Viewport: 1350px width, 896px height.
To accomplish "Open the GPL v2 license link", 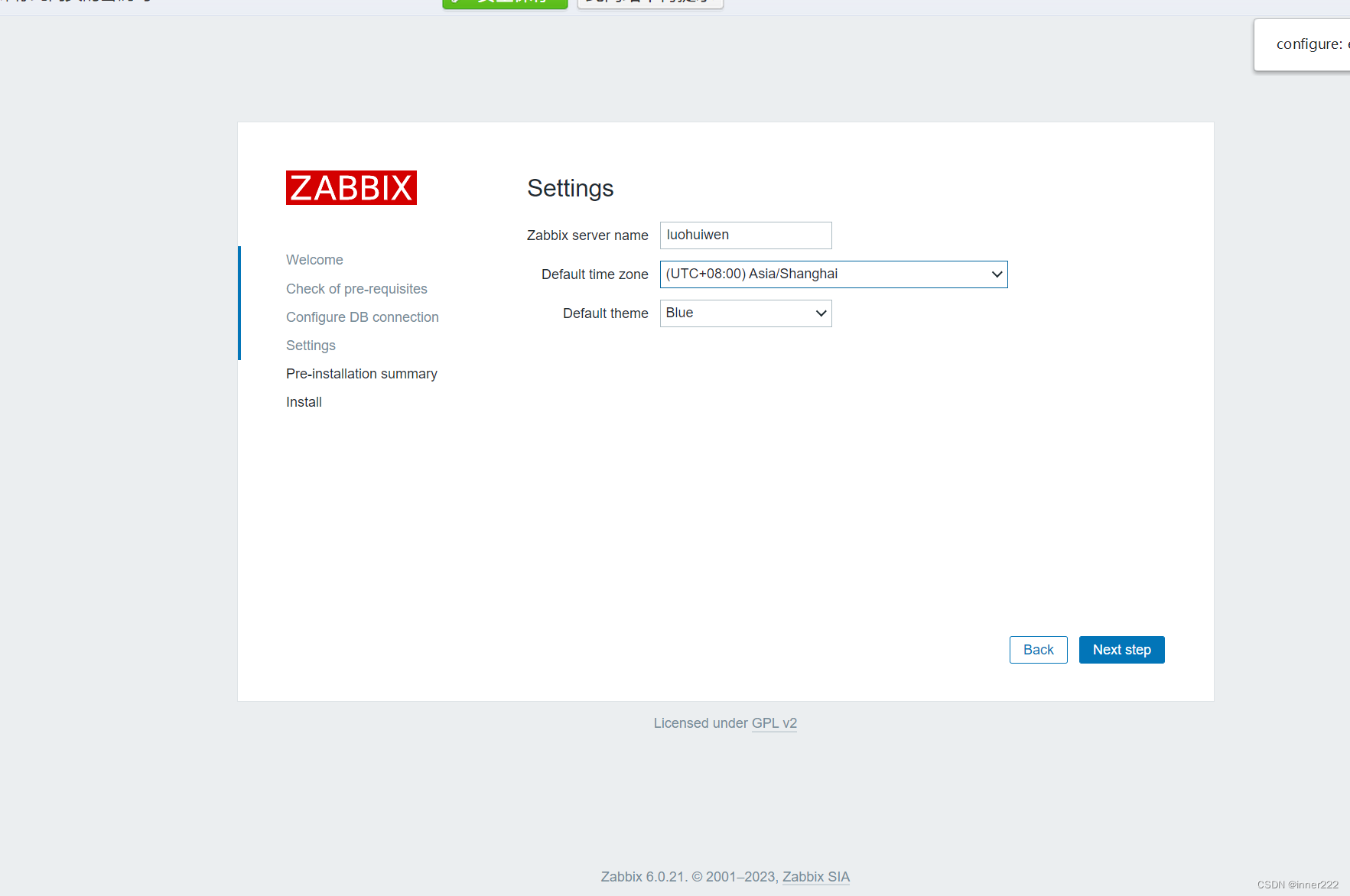I will (774, 723).
